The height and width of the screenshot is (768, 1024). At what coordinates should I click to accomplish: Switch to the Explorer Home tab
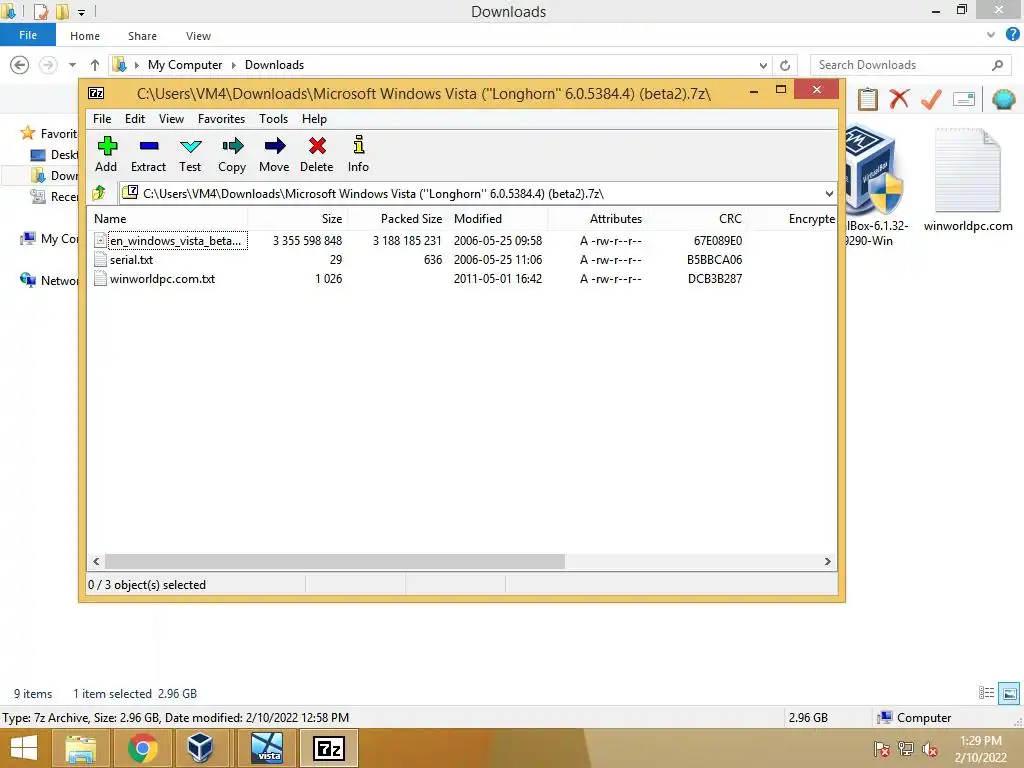click(85, 36)
